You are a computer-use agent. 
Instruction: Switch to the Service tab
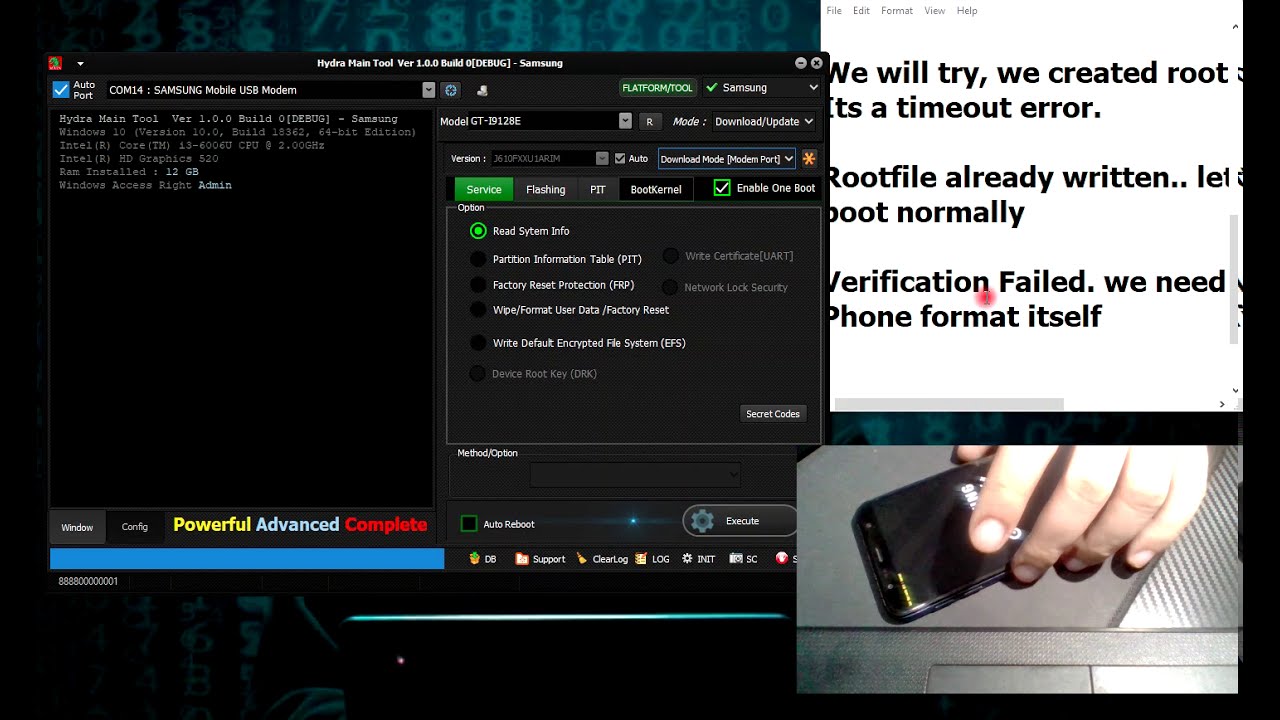(x=484, y=189)
